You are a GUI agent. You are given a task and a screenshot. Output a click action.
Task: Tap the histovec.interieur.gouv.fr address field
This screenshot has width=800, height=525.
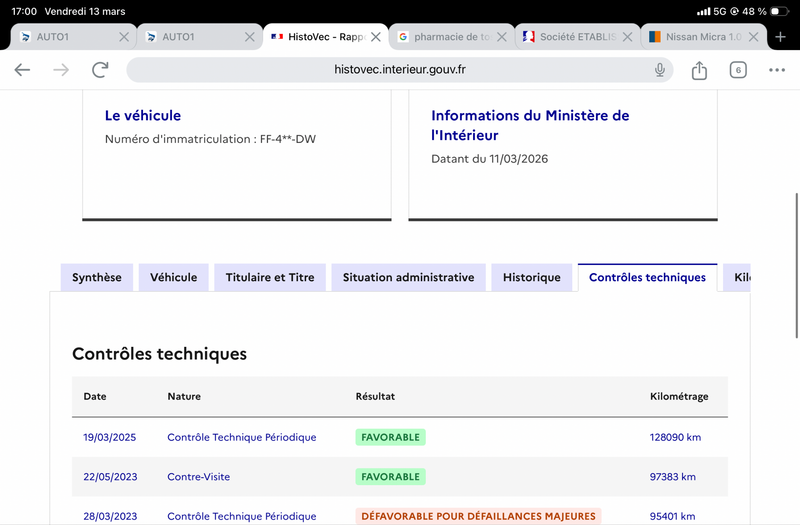(x=400, y=70)
